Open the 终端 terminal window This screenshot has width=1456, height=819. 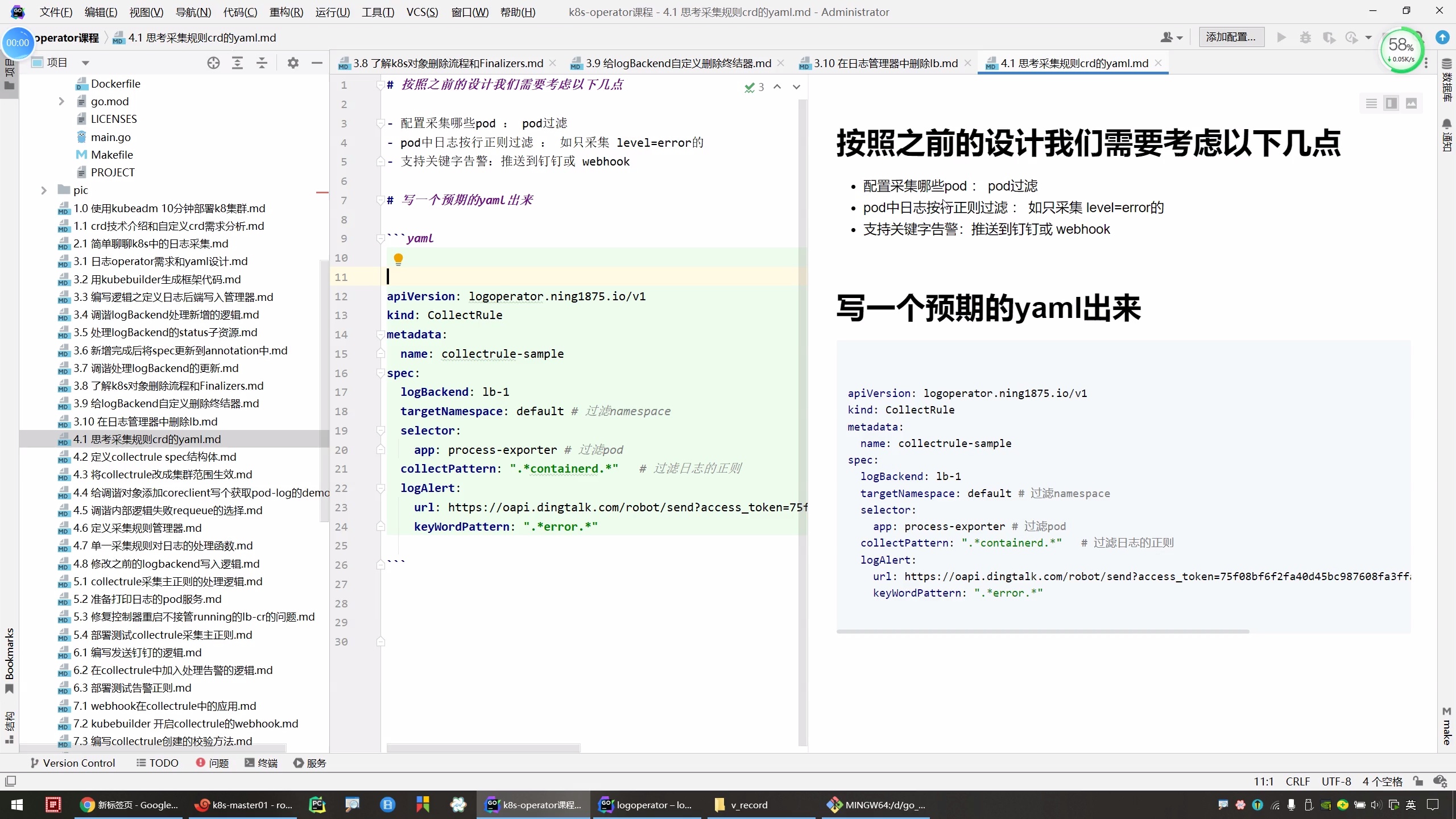(x=260, y=762)
